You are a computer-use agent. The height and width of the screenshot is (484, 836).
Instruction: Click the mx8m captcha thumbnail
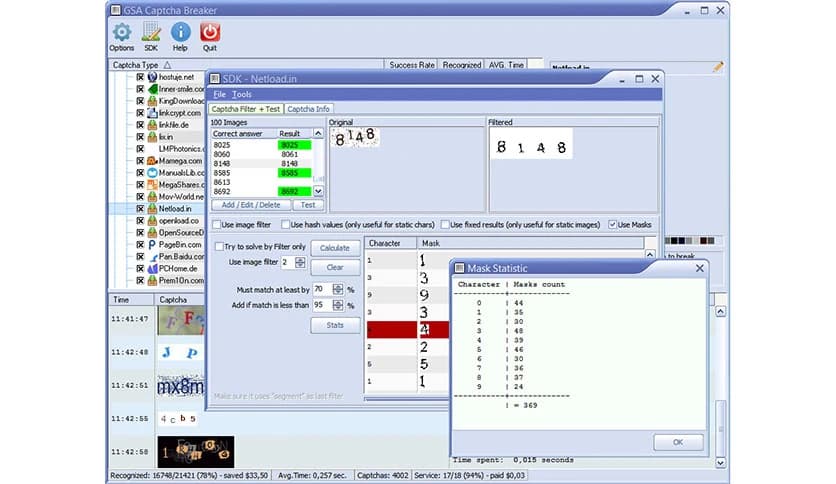point(181,386)
